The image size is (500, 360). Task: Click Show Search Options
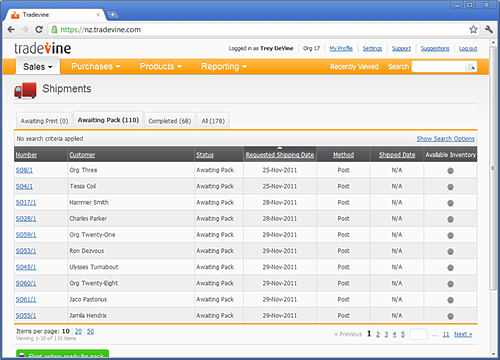click(x=446, y=139)
